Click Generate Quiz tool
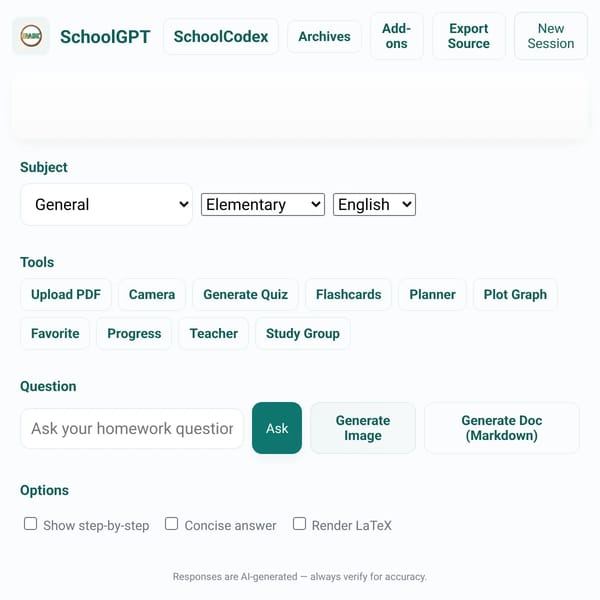This screenshot has height=600, width=600. click(245, 294)
